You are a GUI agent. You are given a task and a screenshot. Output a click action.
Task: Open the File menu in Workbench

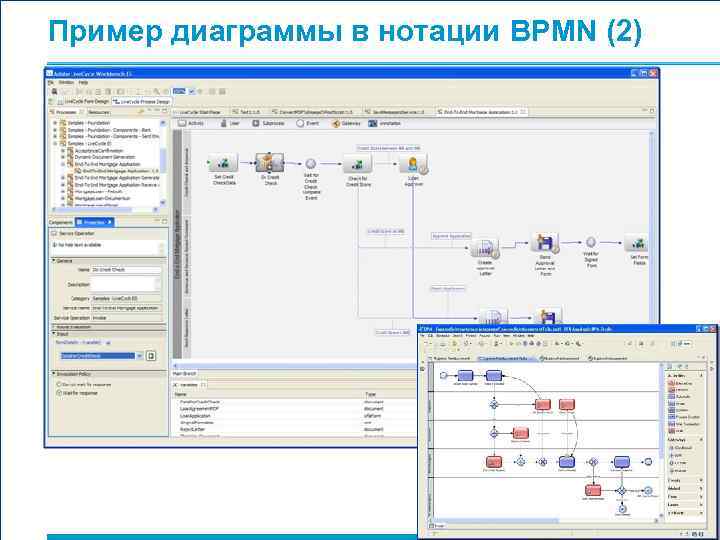(x=51, y=83)
